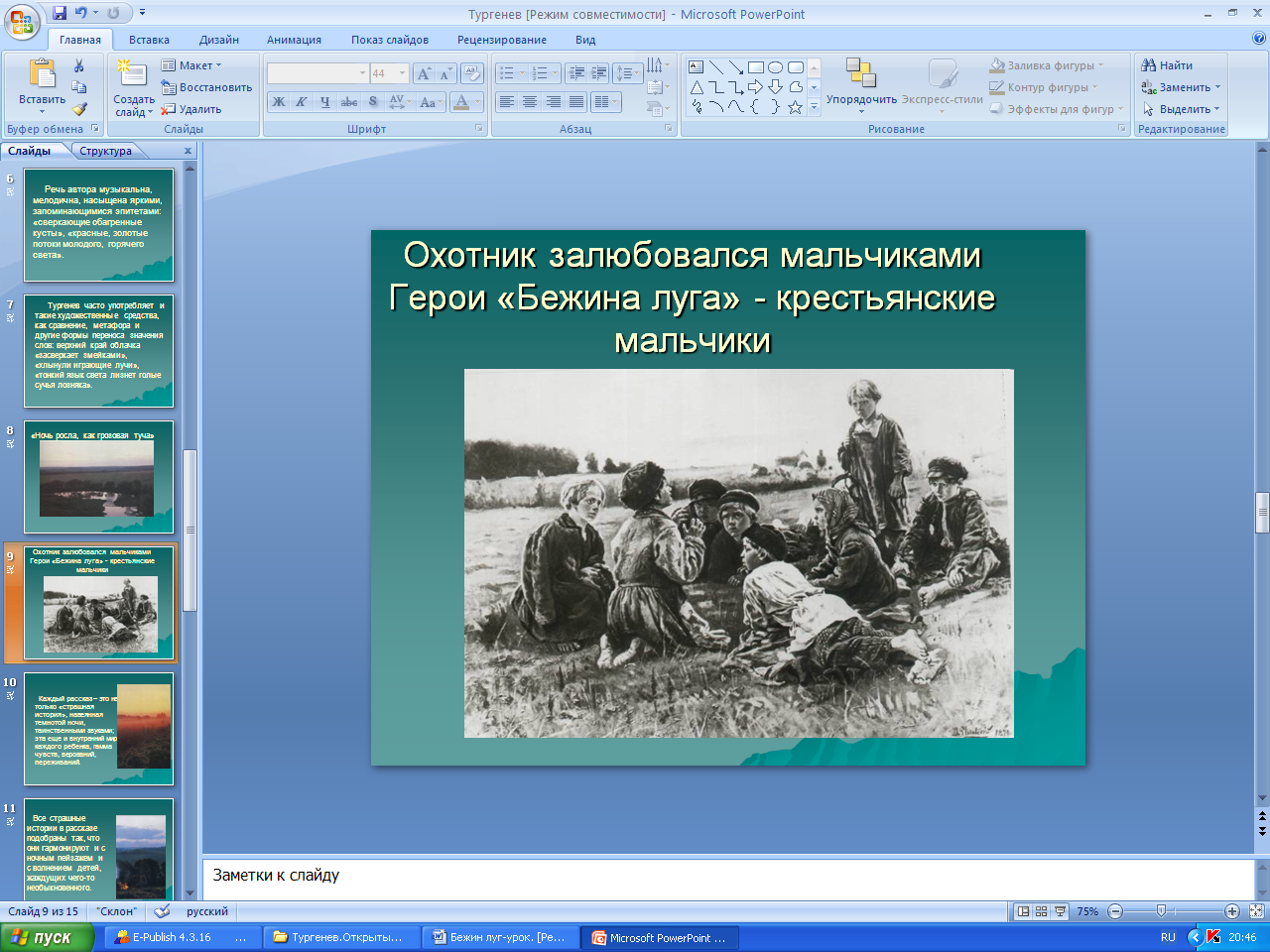
Task: Click the Copy icon in clipboard group
Action: click(x=79, y=87)
